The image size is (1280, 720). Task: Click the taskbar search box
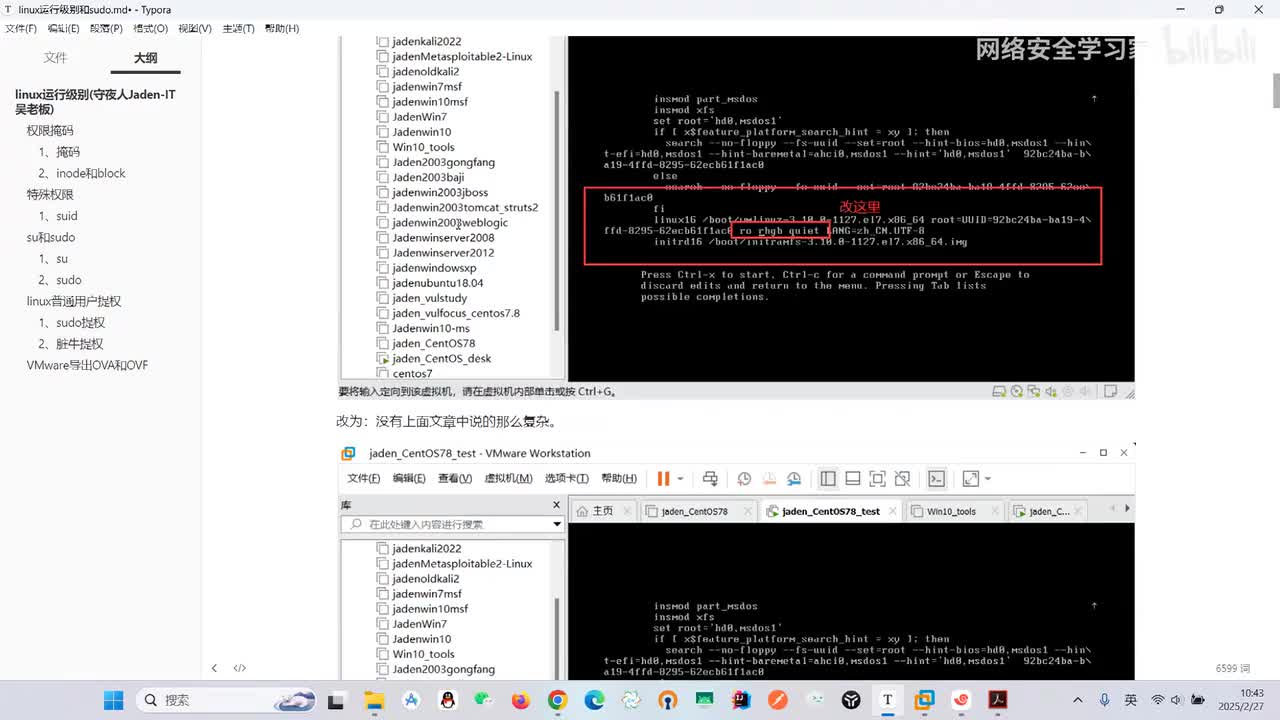pos(227,700)
